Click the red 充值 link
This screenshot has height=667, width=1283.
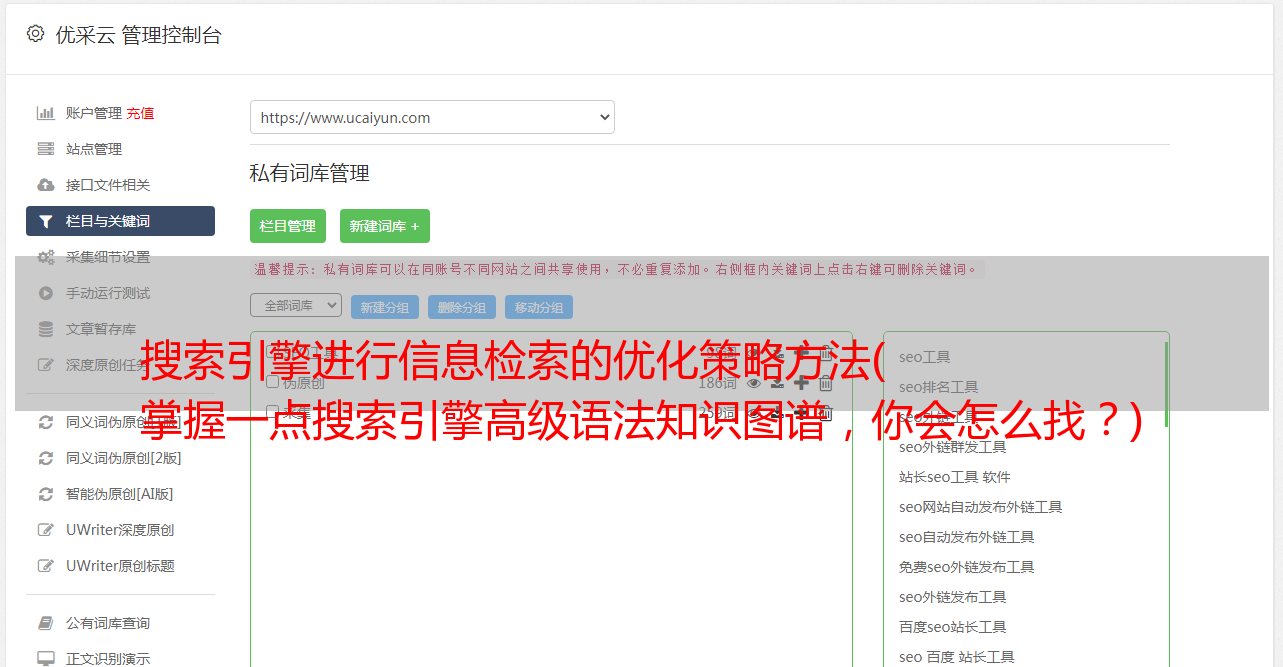140,113
